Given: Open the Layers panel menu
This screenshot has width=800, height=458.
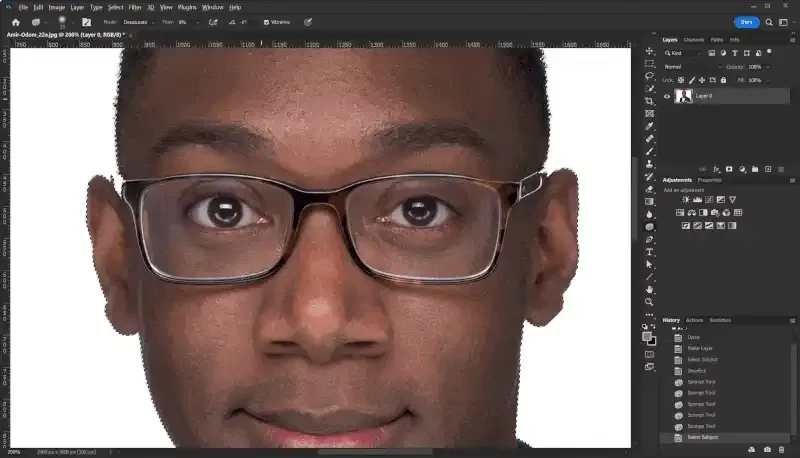Looking at the screenshot, I should pyautogui.click(x=792, y=40).
